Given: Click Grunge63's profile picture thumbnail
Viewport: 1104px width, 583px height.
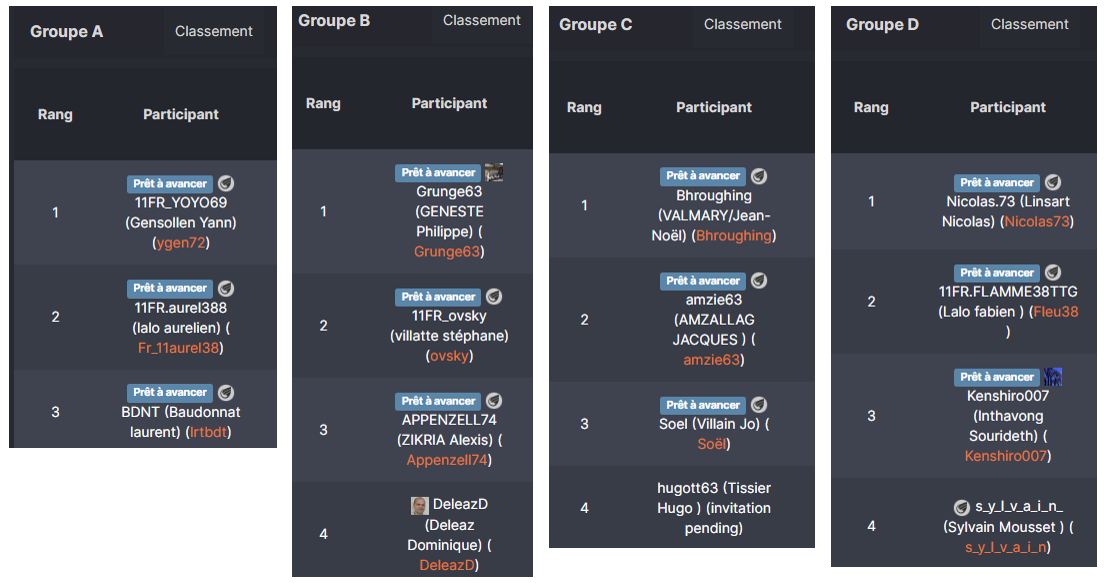Looking at the screenshot, I should click(x=494, y=172).
